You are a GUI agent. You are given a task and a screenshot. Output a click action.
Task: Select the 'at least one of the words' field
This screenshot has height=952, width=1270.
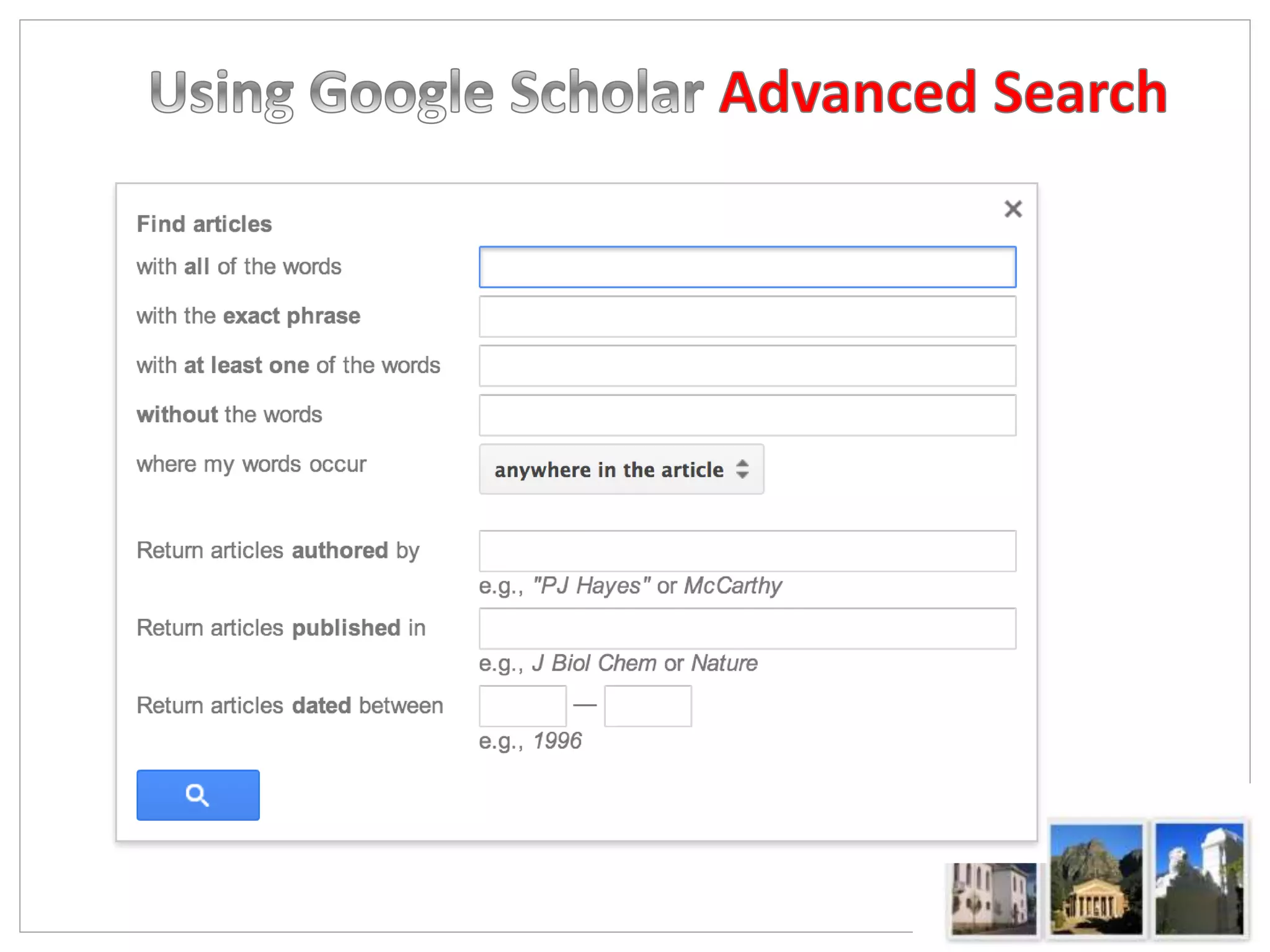[747, 366]
